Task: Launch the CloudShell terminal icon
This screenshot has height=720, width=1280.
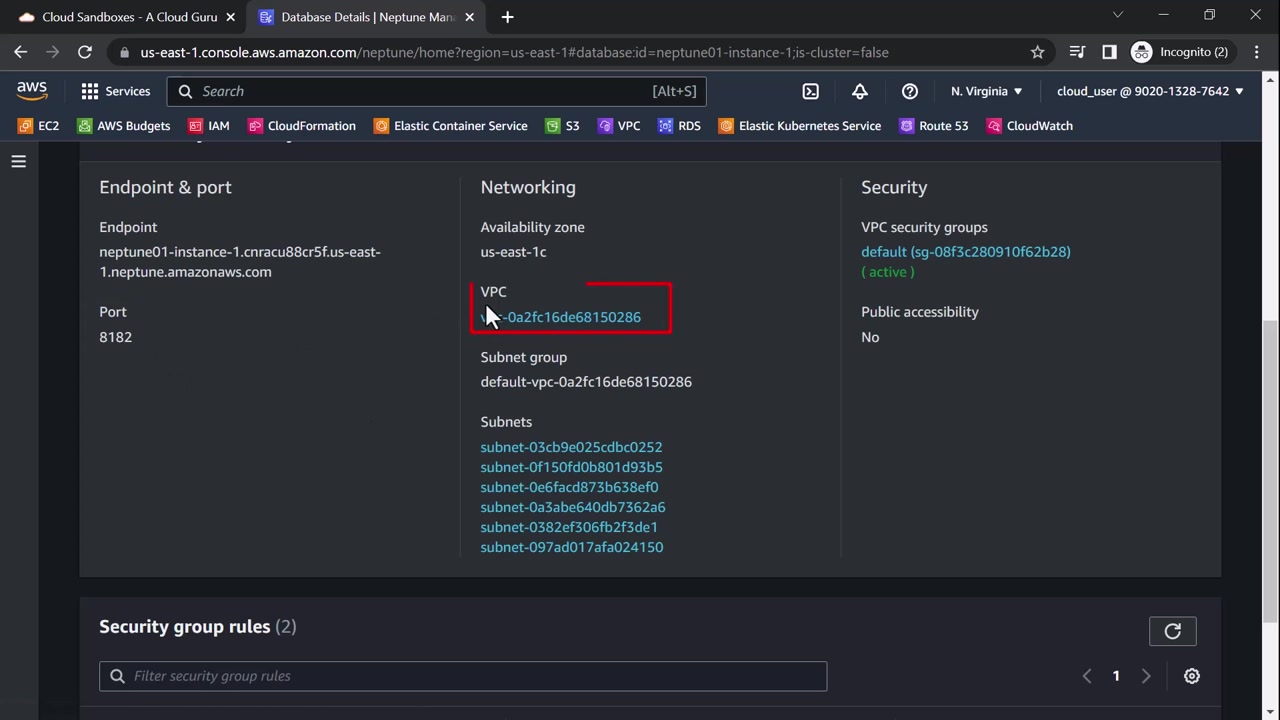Action: click(811, 91)
